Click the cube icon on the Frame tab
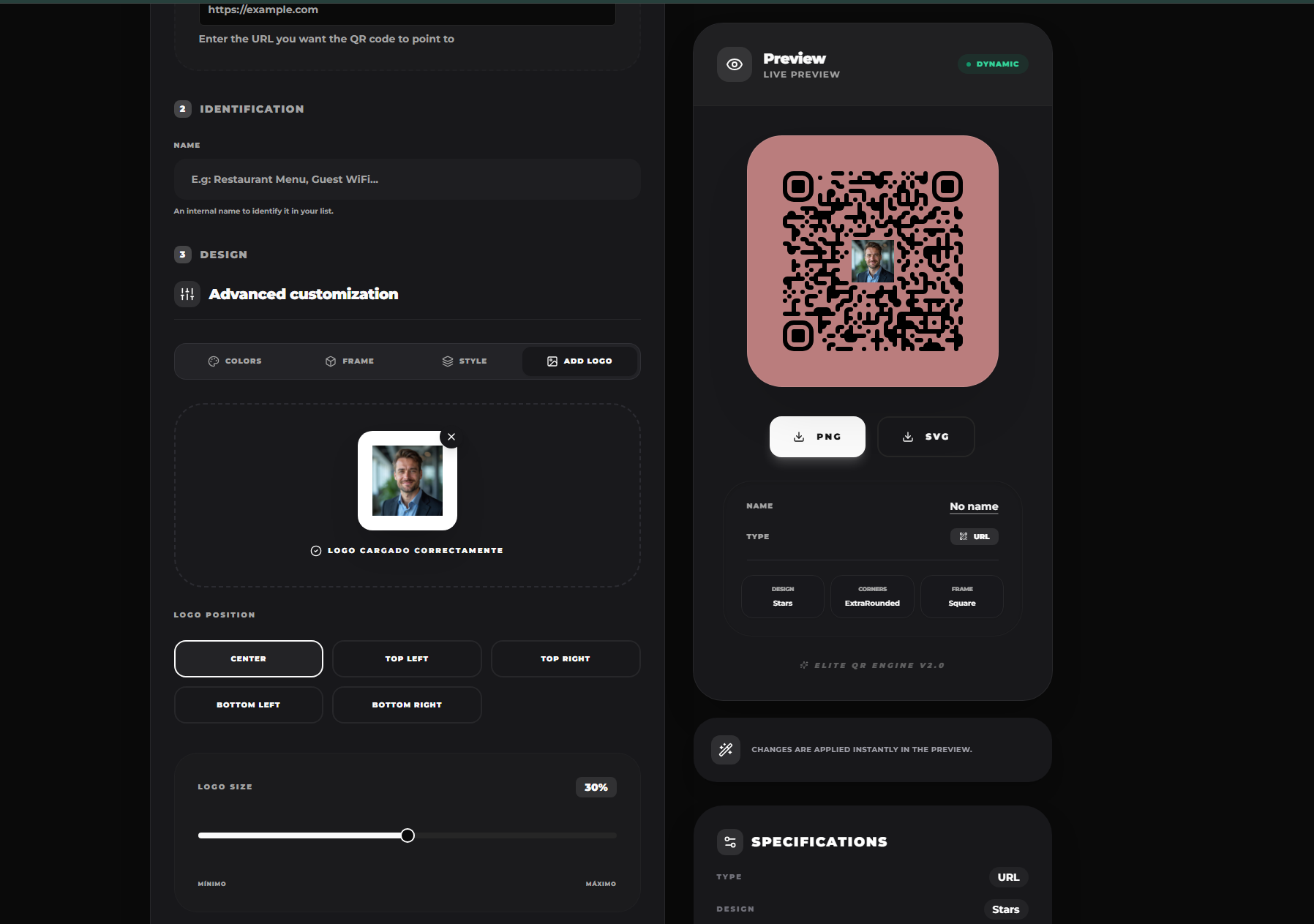Viewport: 1314px width, 924px height. (330, 361)
